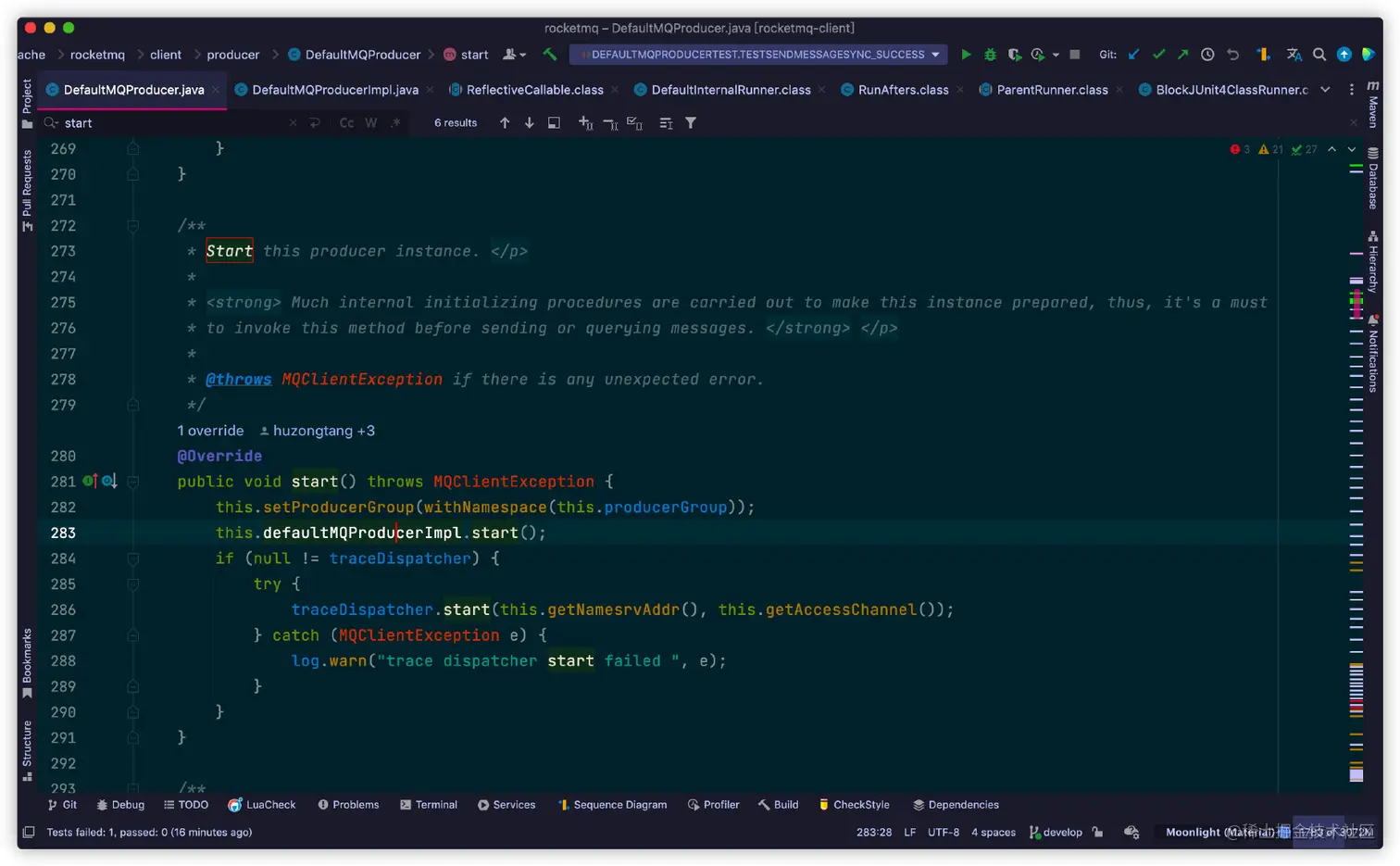Open Profiler tool window
This screenshot has width=1400, height=866.
click(713, 805)
